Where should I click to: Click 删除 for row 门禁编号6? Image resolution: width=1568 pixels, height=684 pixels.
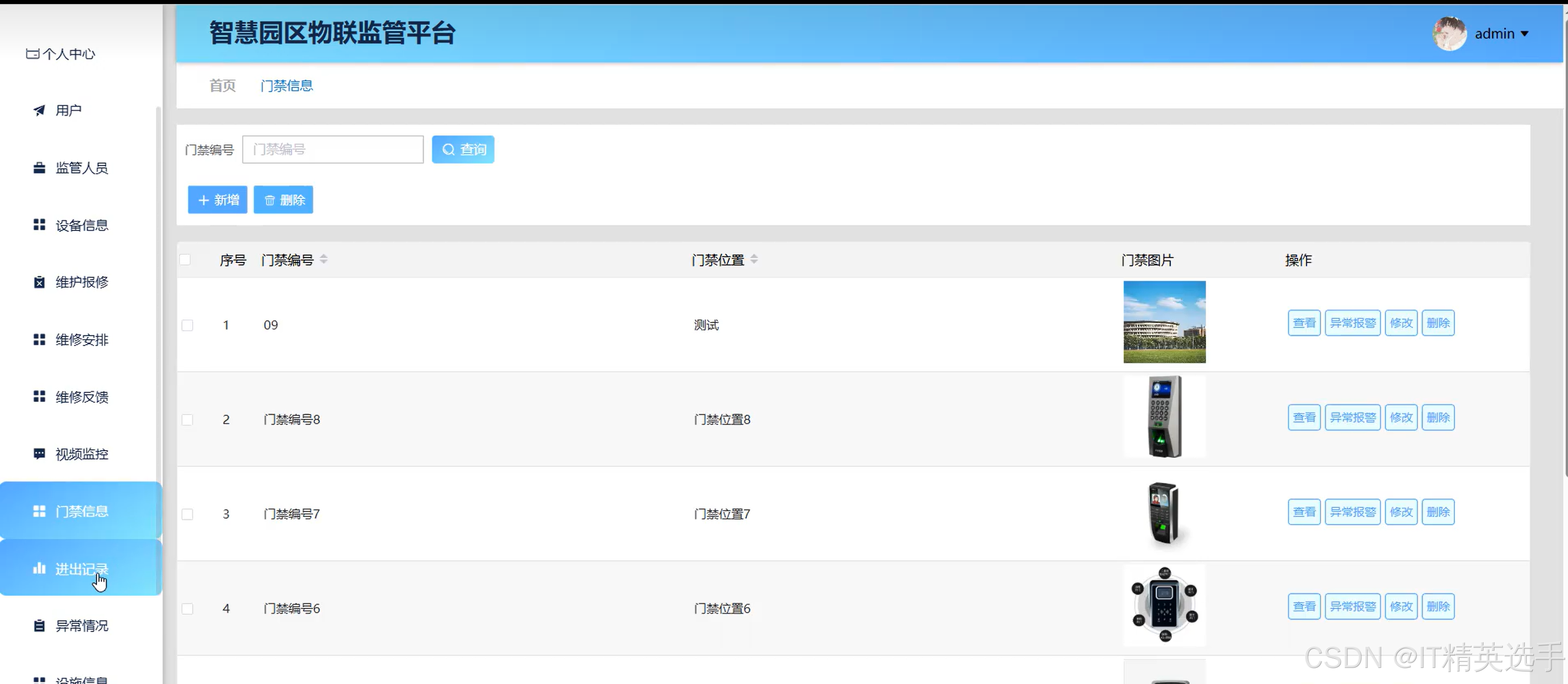tap(1438, 607)
